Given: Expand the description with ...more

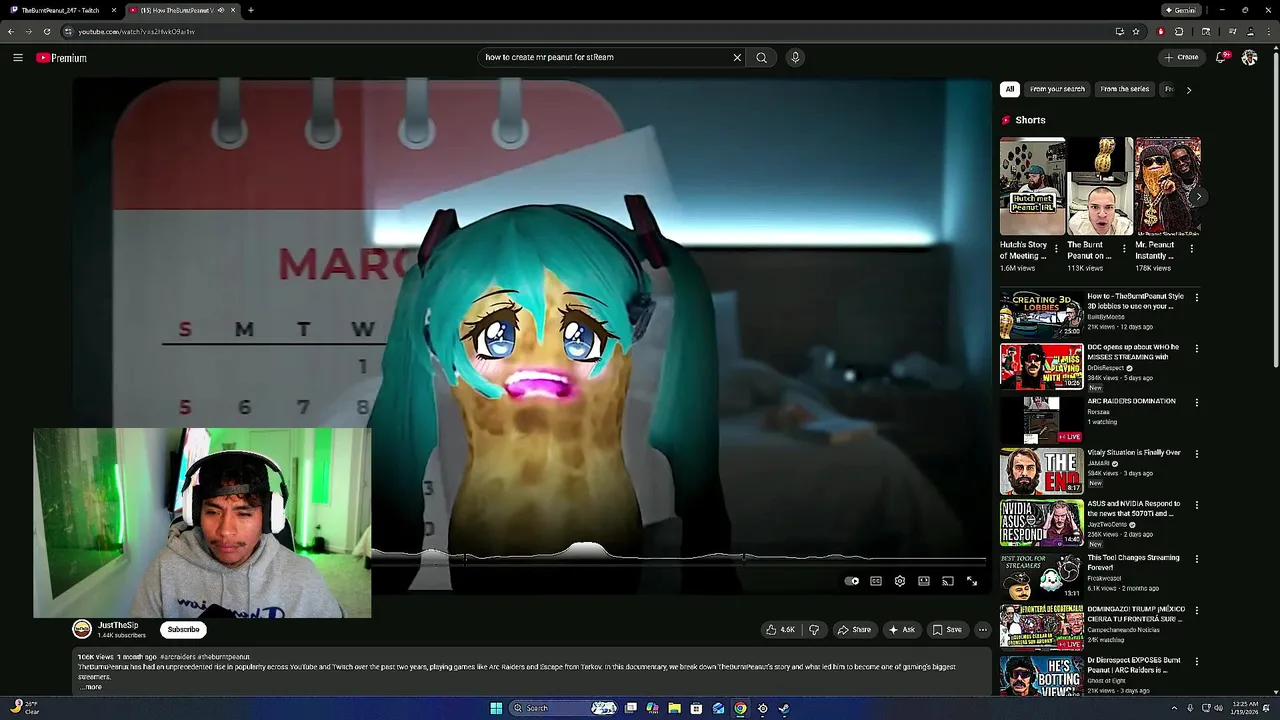Looking at the screenshot, I should coord(90,687).
